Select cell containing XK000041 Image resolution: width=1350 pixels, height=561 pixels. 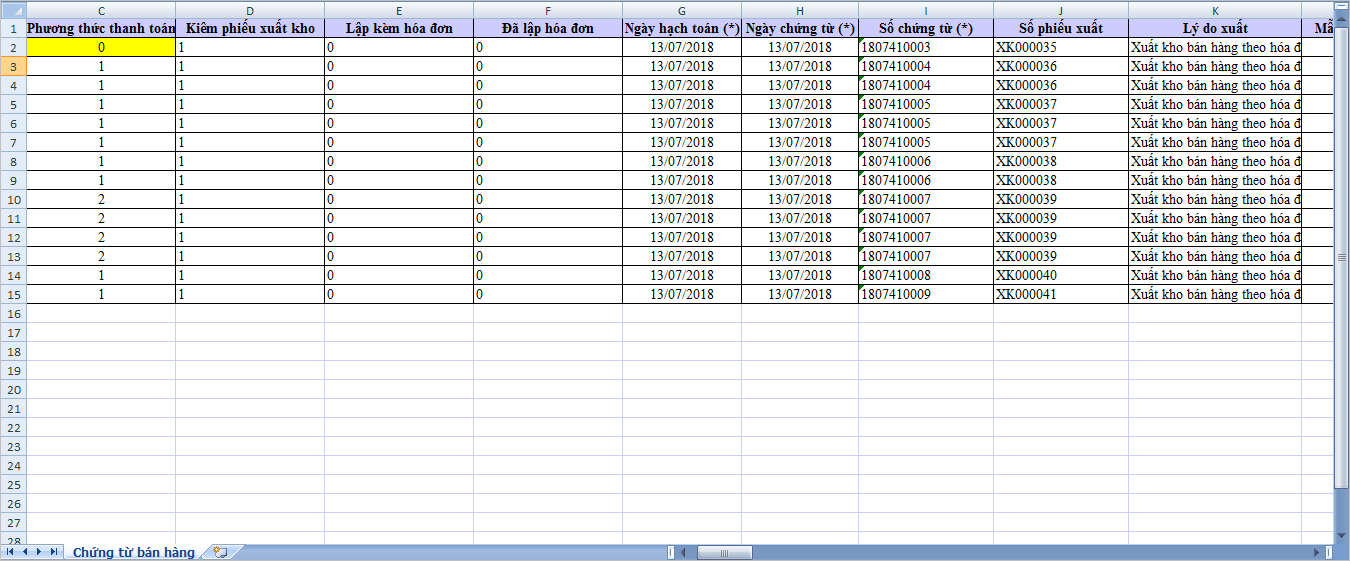click(1060, 294)
